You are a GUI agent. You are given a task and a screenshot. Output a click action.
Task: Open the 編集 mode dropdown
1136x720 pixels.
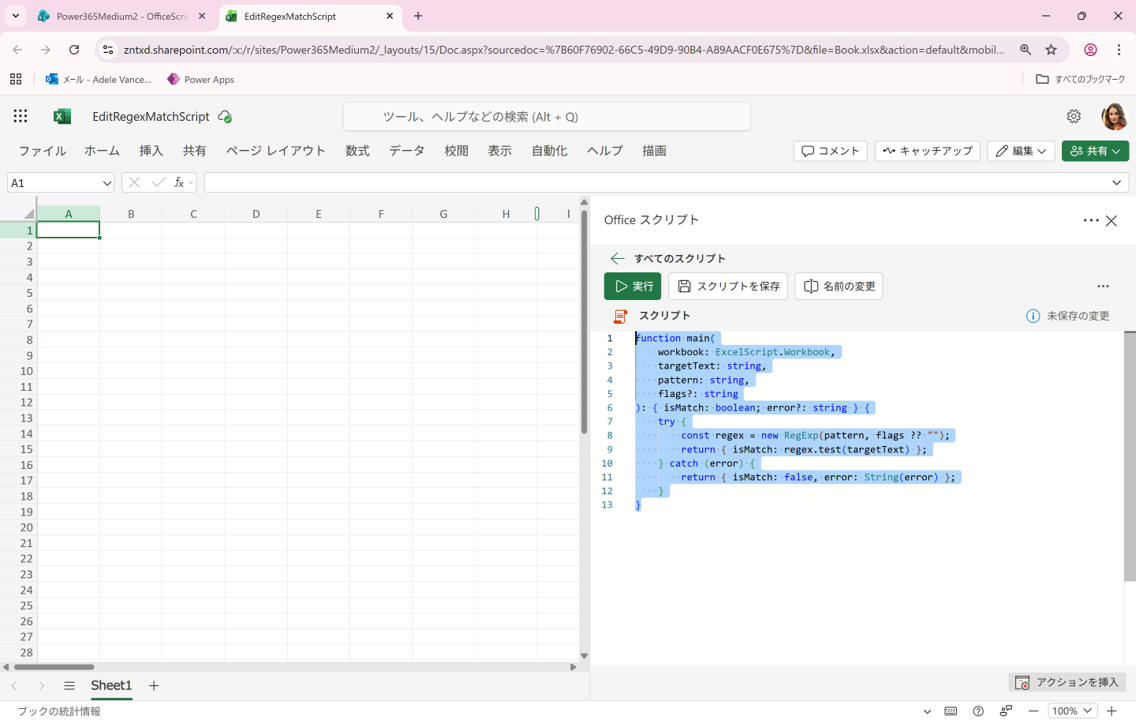point(1020,151)
